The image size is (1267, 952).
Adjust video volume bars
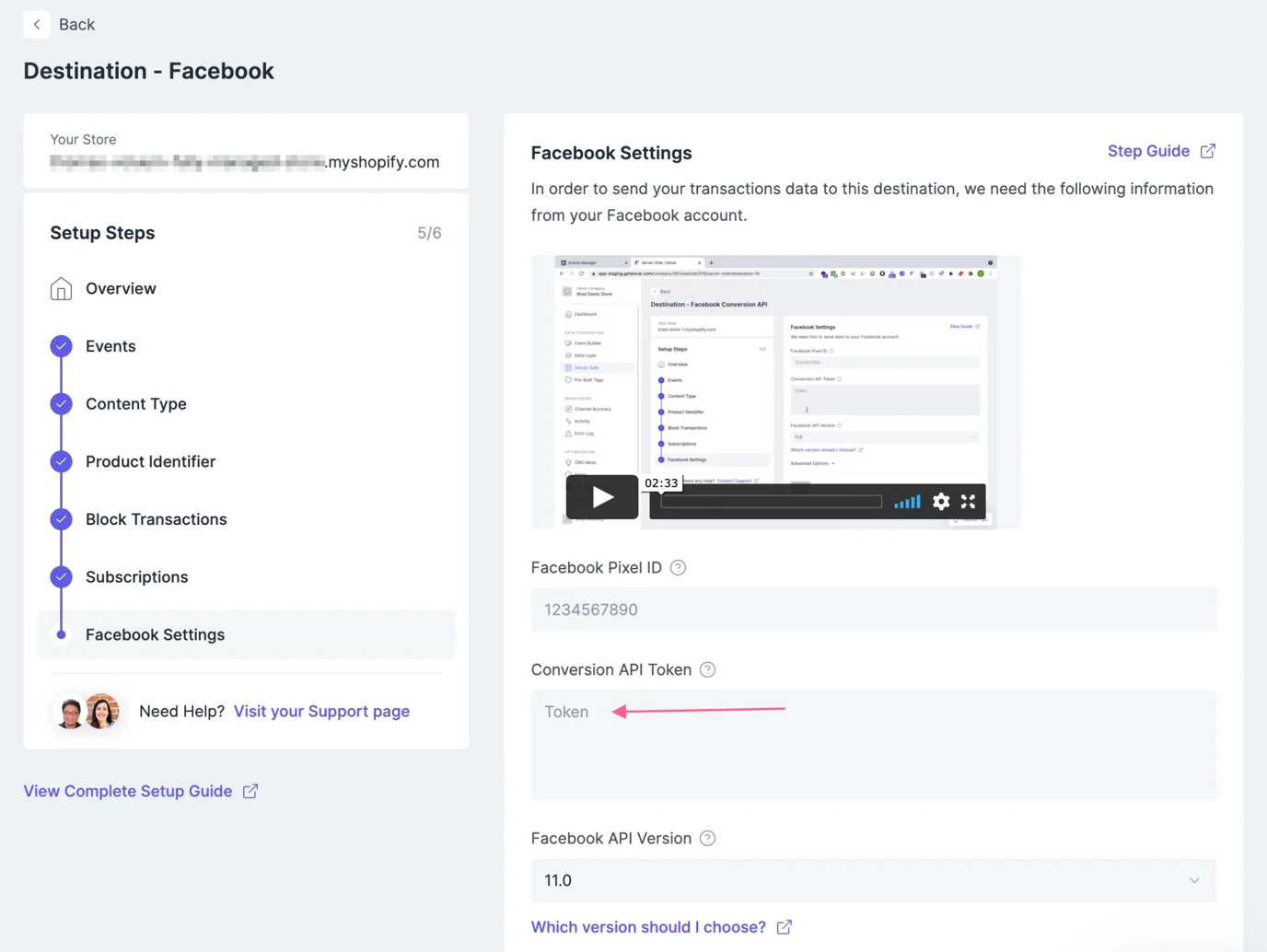(907, 502)
